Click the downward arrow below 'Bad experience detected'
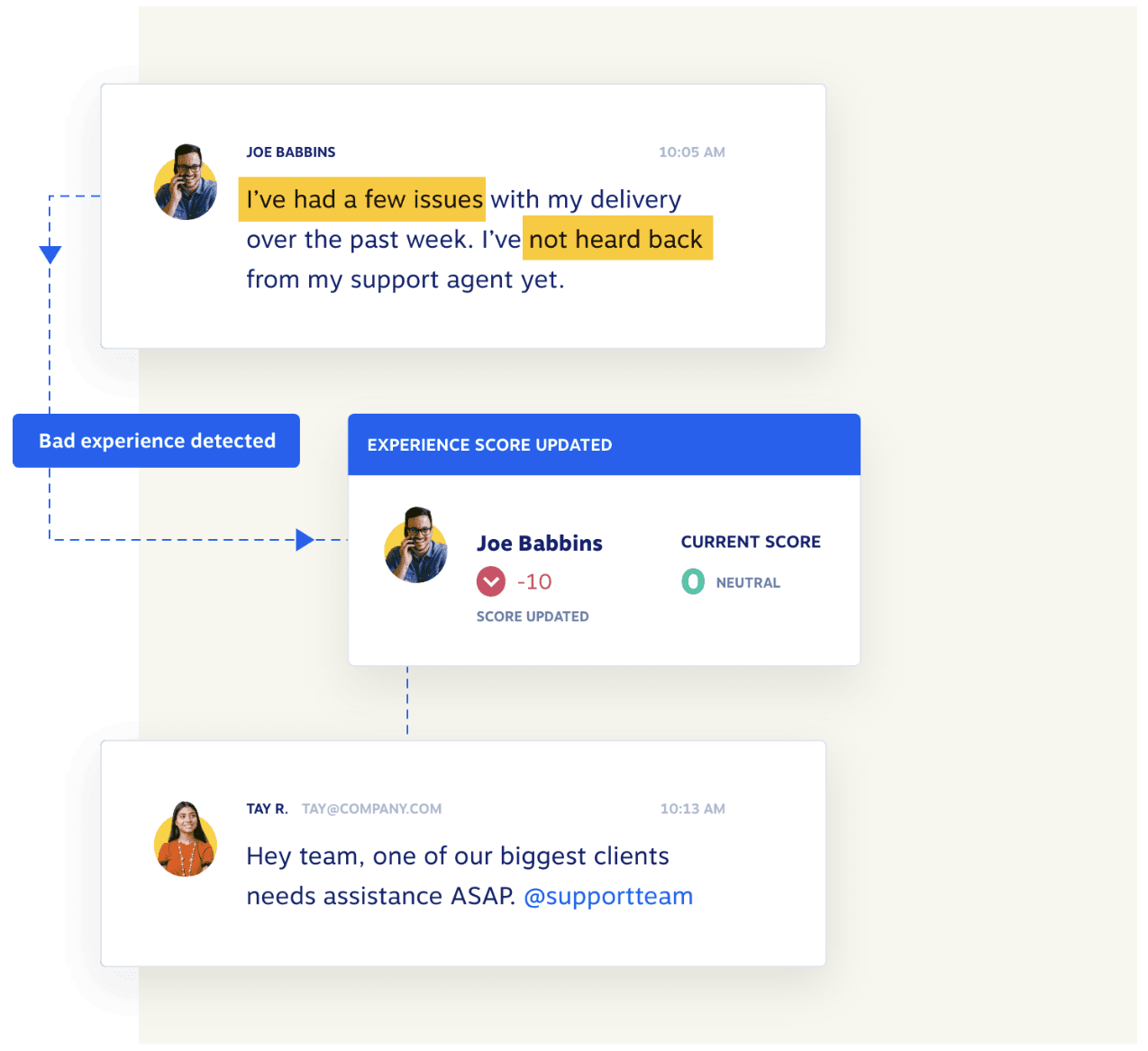Image resolution: width=1148 pixels, height=1051 pixels. [50, 253]
